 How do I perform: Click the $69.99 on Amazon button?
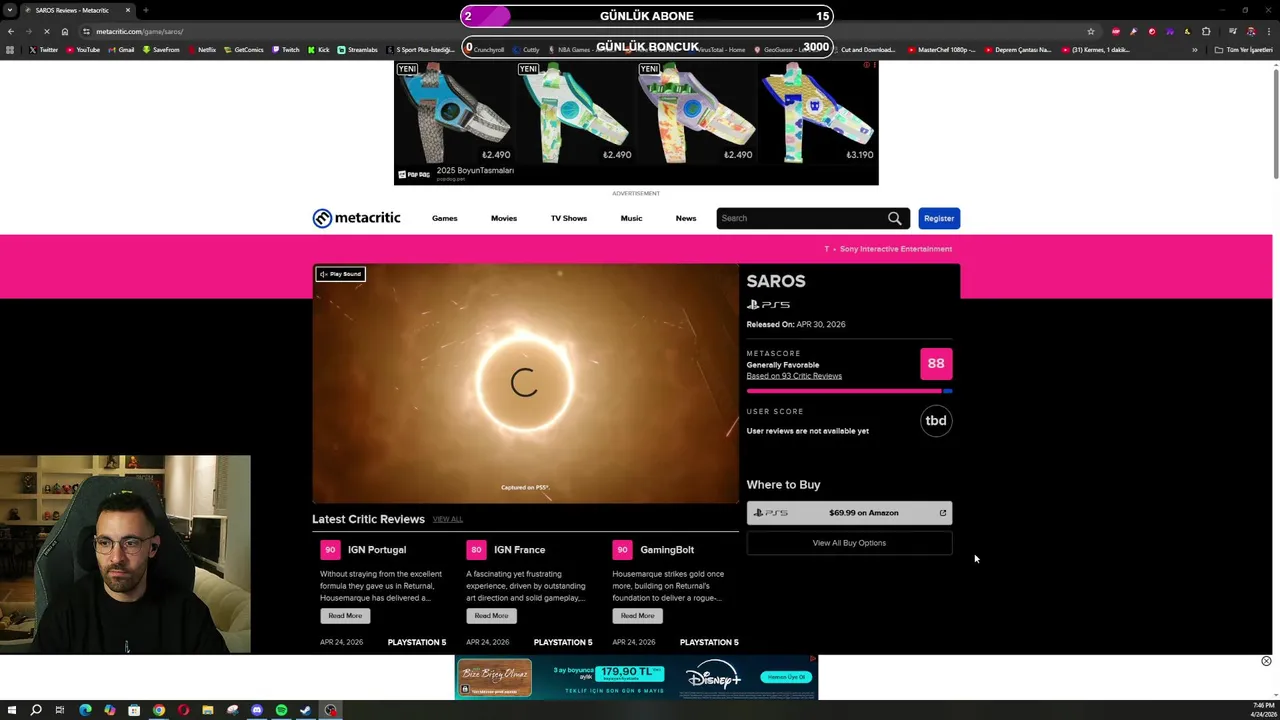[849, 513]
